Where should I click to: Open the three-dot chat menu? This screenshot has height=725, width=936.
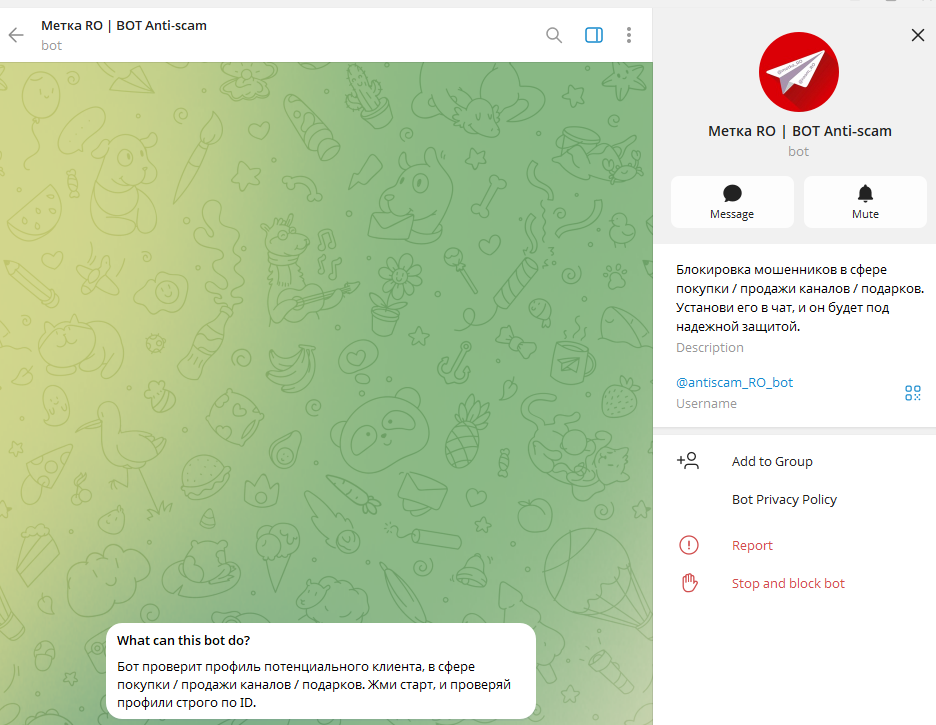(629, 35)
